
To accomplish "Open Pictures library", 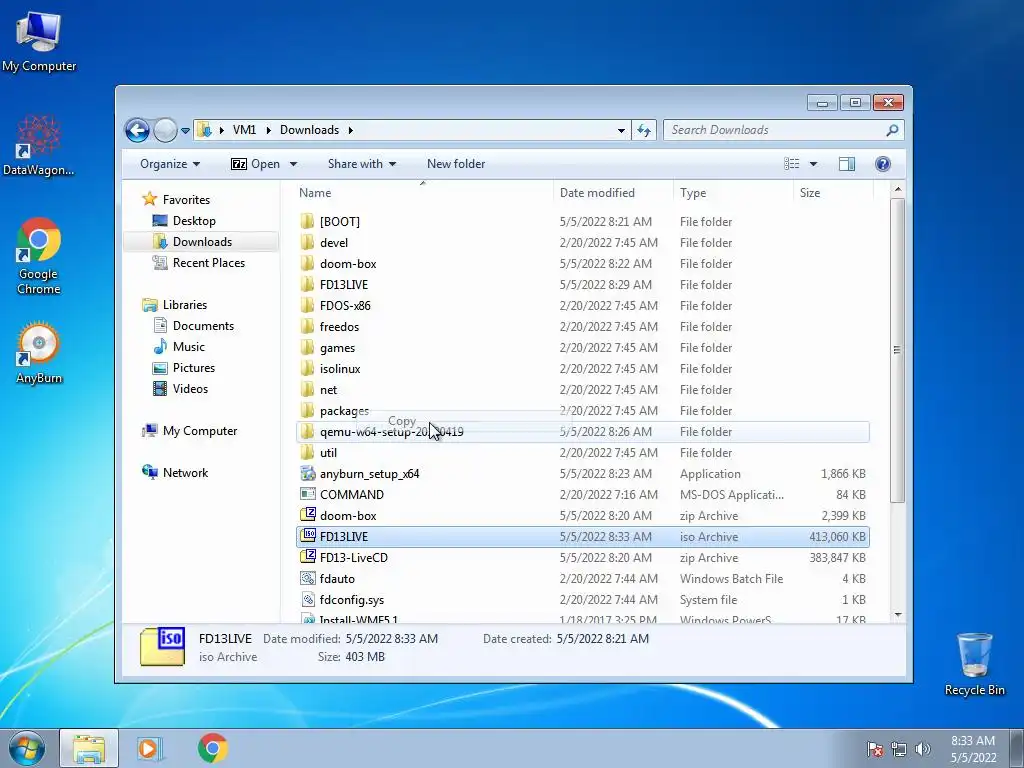I will coord(193,368).
